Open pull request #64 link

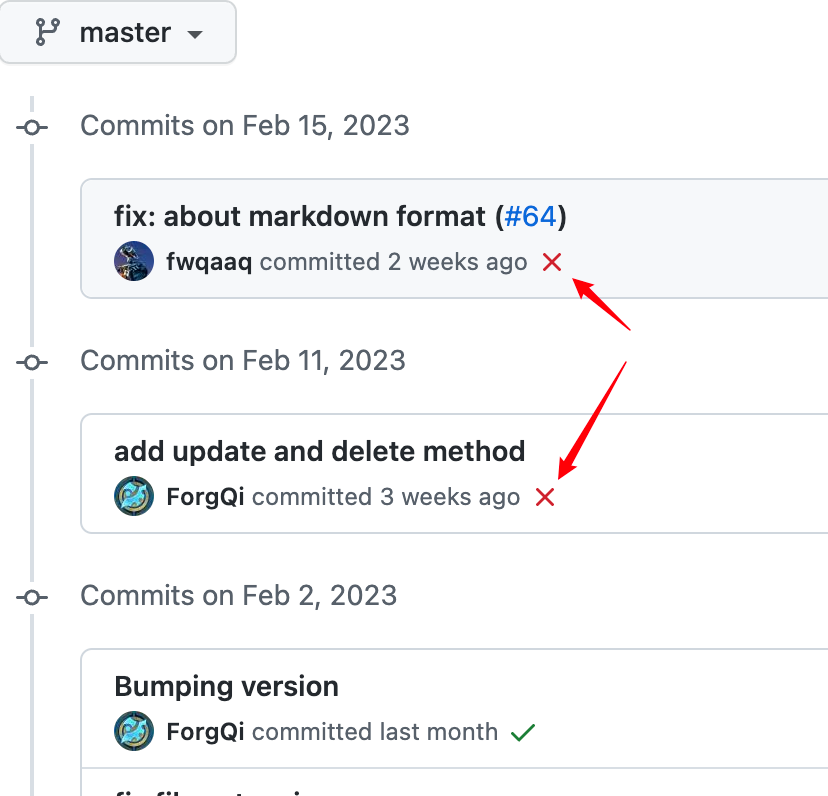[x=530, y=216]
